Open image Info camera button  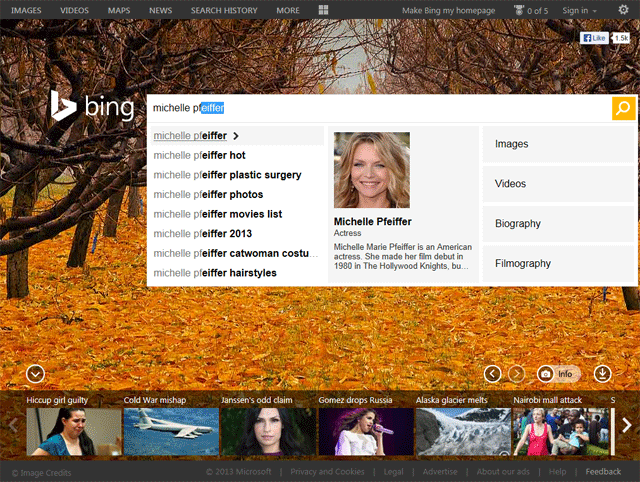point(558,374)
